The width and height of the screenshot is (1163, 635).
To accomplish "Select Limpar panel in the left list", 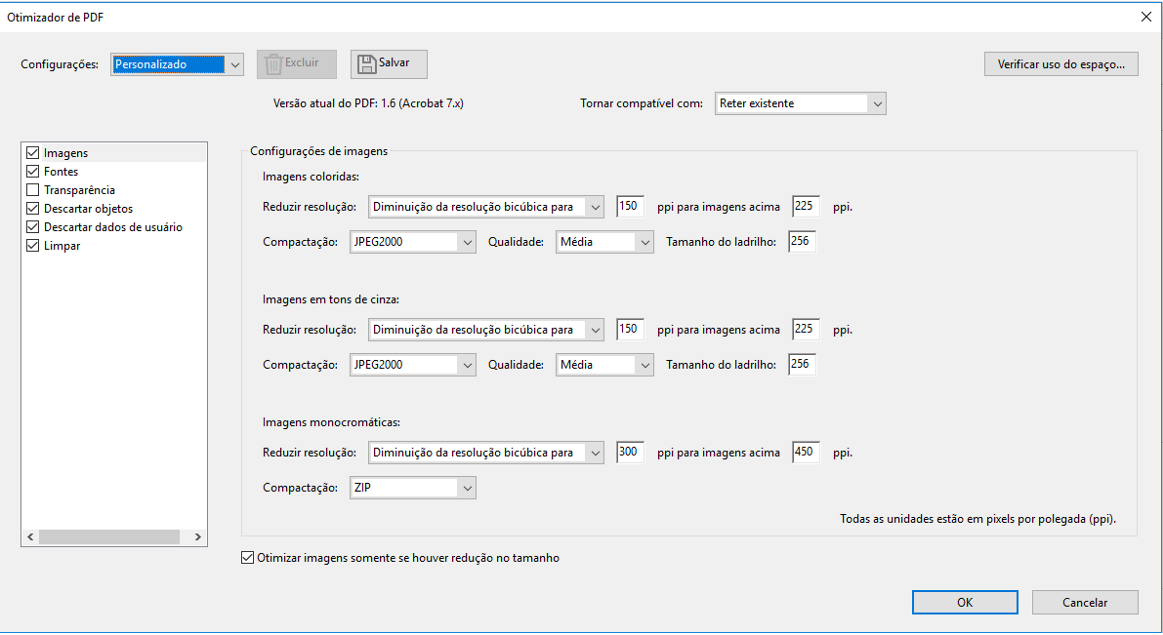I will pos(62,246).
